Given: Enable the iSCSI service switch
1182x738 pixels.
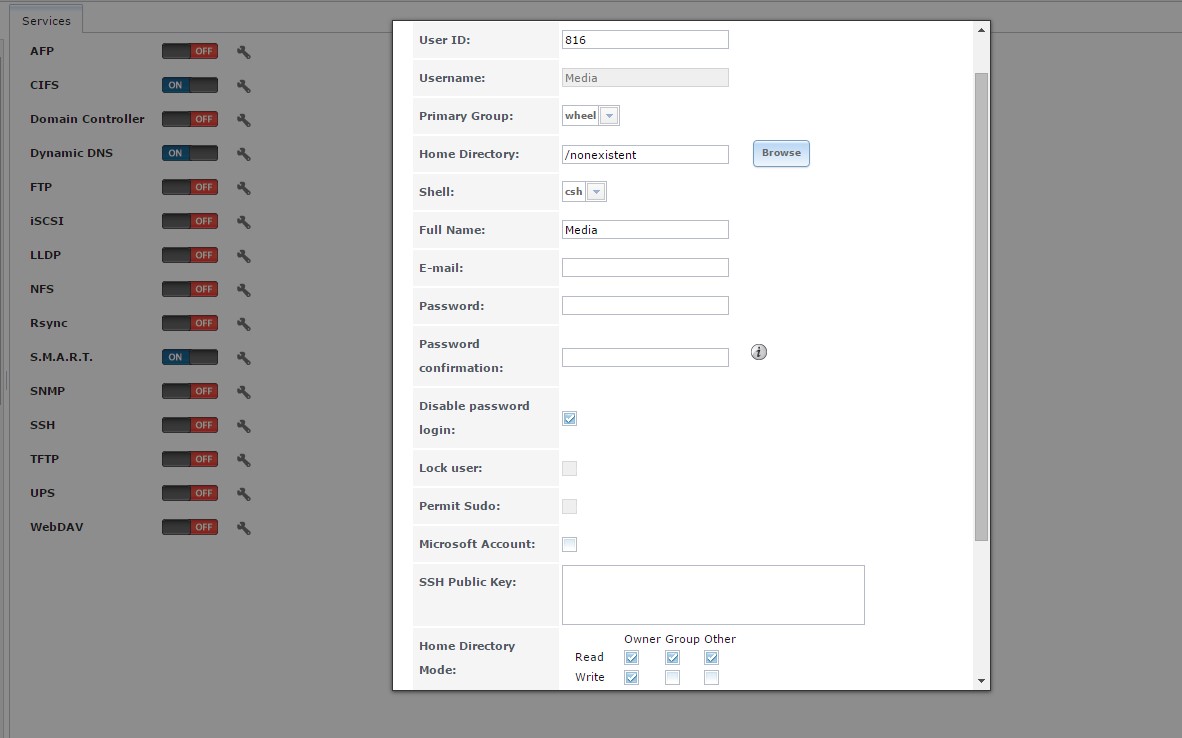Looking at the screenshot, I should (190, 221).
